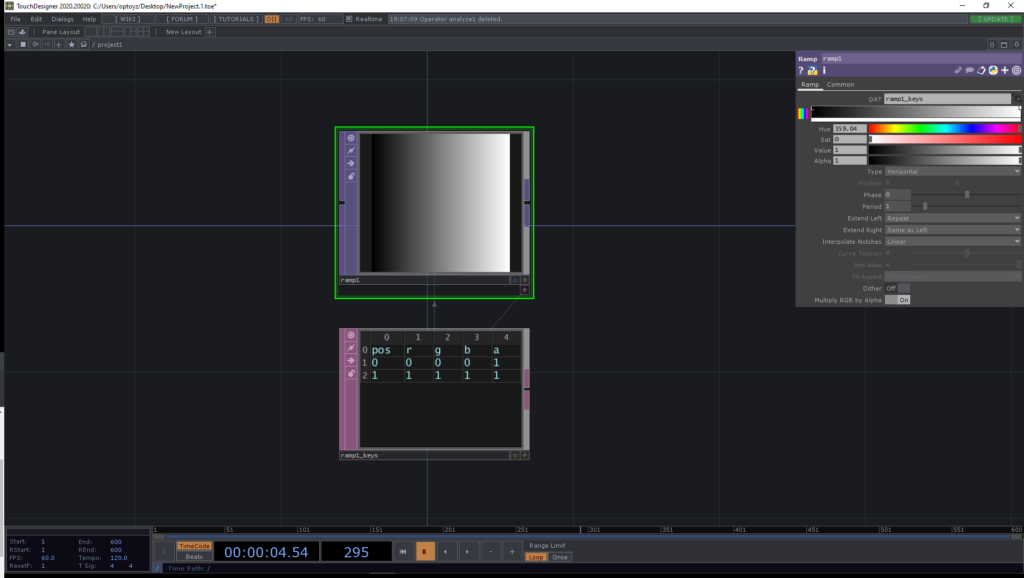Click the viewer active icon on ramp1 node

coord(351,138)
